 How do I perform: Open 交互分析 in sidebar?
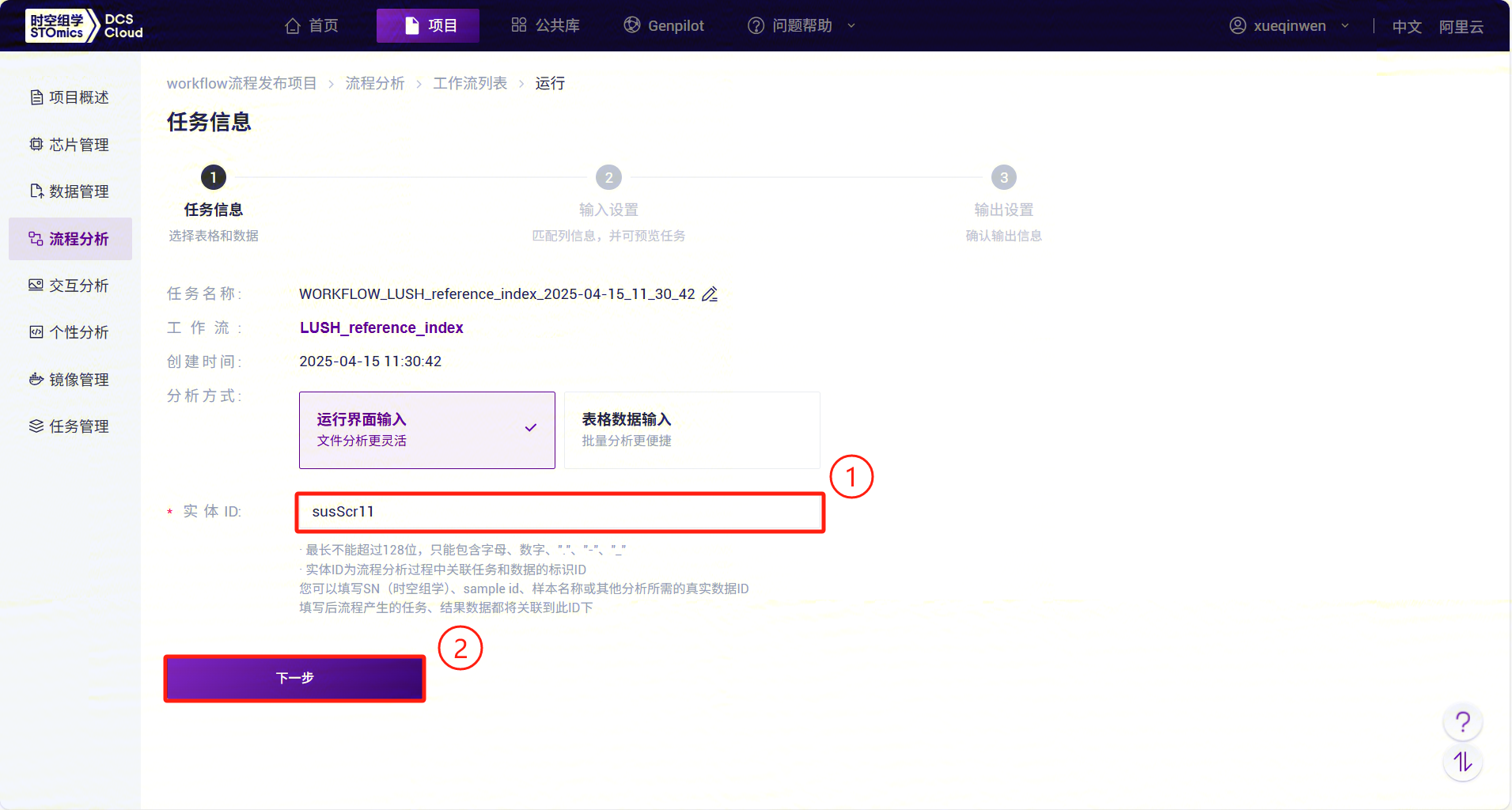(x=70, y=286)
